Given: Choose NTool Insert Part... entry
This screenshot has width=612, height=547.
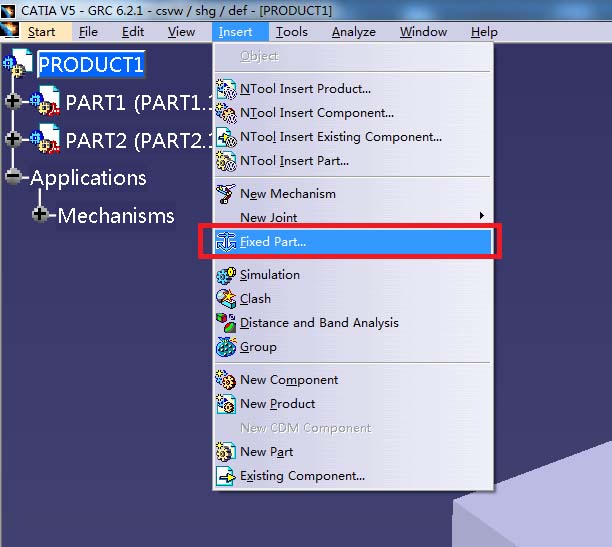Looking at the screenshot, I should click(x=353, y=161).
